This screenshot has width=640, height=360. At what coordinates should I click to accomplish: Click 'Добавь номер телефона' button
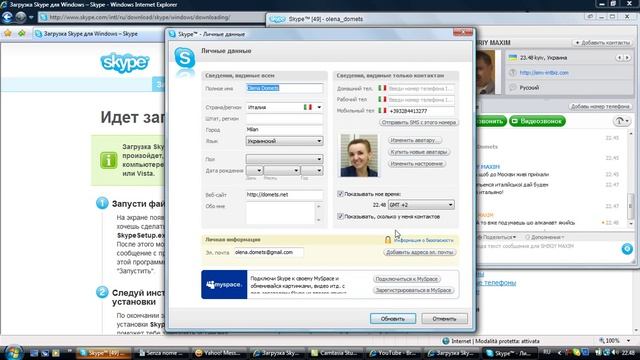(x=600, y=107)
